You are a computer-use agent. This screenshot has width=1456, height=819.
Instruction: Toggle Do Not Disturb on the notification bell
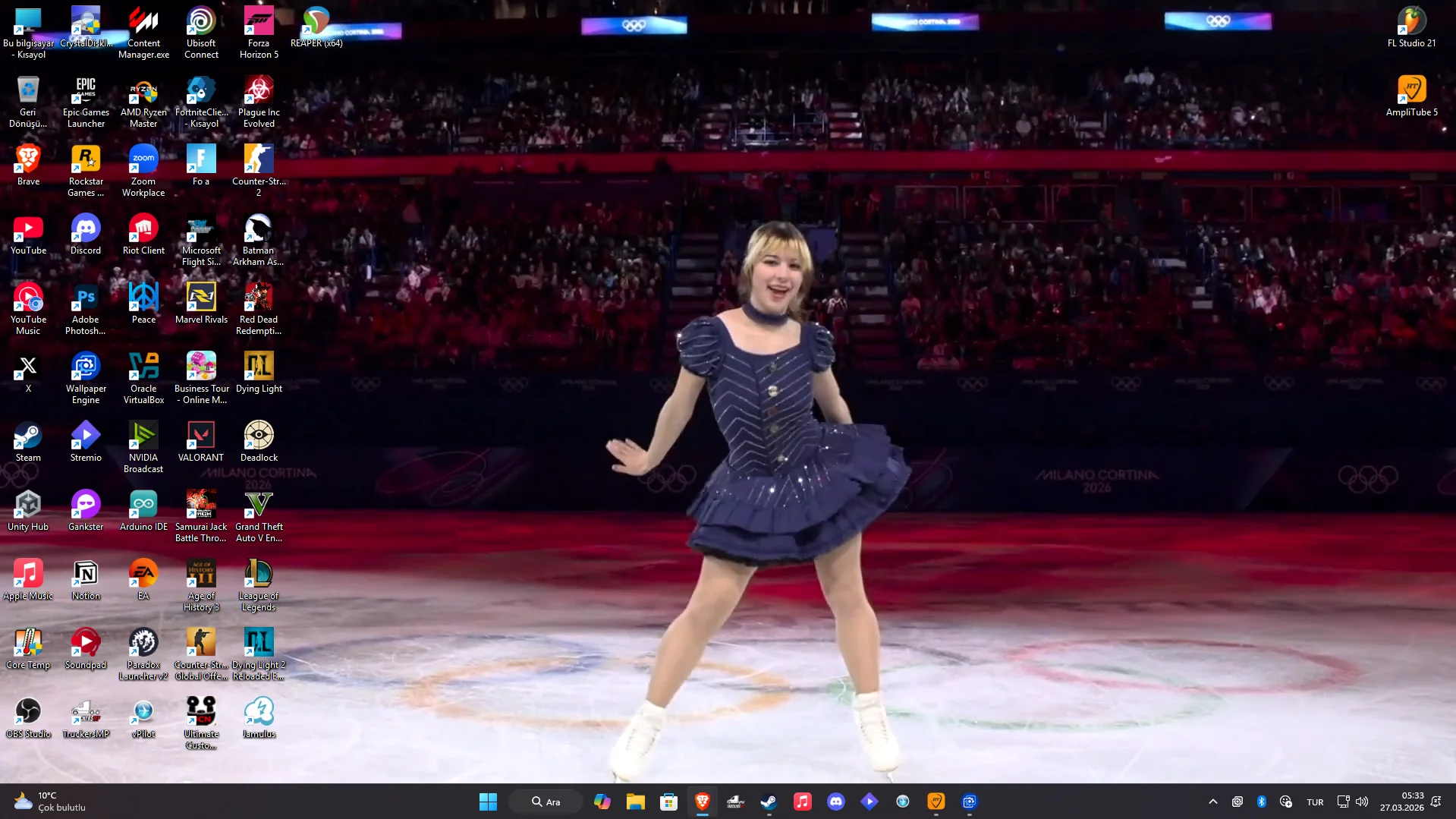click(1437, 802)
